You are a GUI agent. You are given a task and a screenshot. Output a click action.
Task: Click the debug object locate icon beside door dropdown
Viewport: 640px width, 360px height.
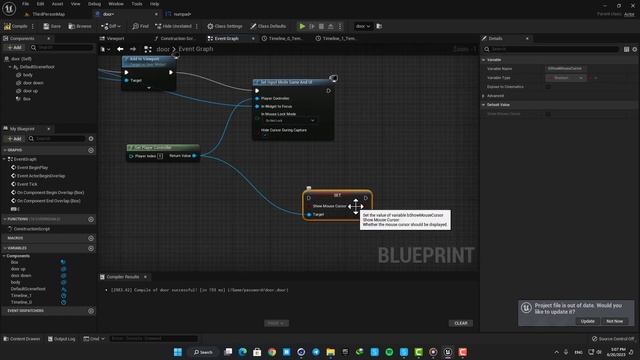tap(379, 26)
